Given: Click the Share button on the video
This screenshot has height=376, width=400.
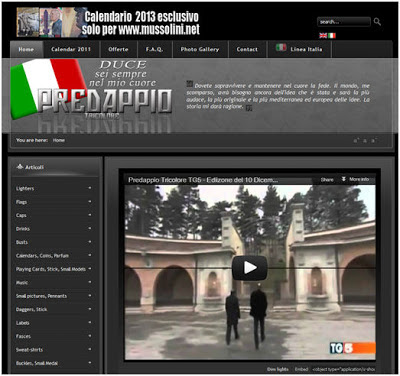Looking at the screenshot, I should [327, 179].
